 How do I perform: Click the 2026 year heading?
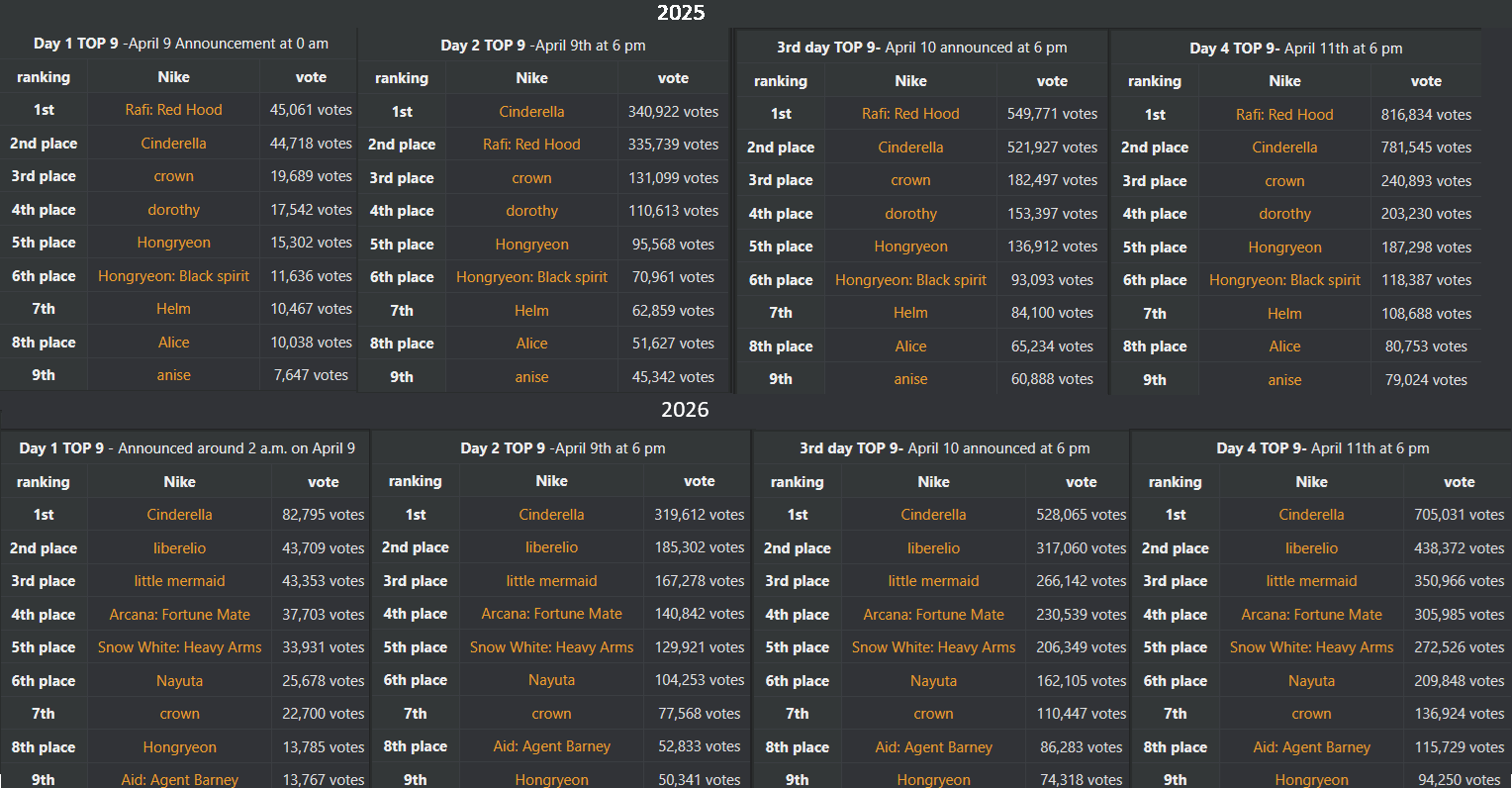685,410
